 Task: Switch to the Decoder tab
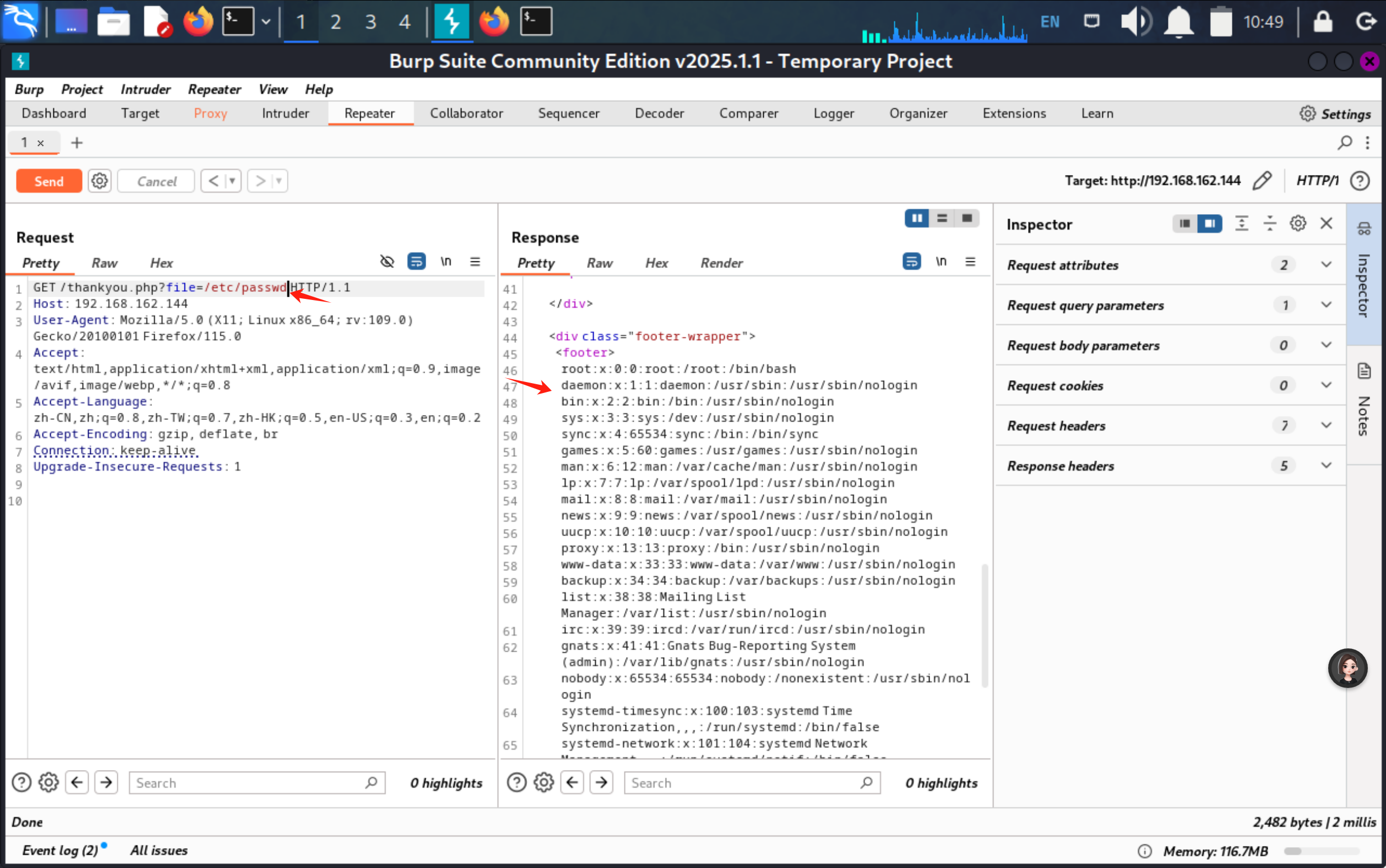[x=659, y=113]
